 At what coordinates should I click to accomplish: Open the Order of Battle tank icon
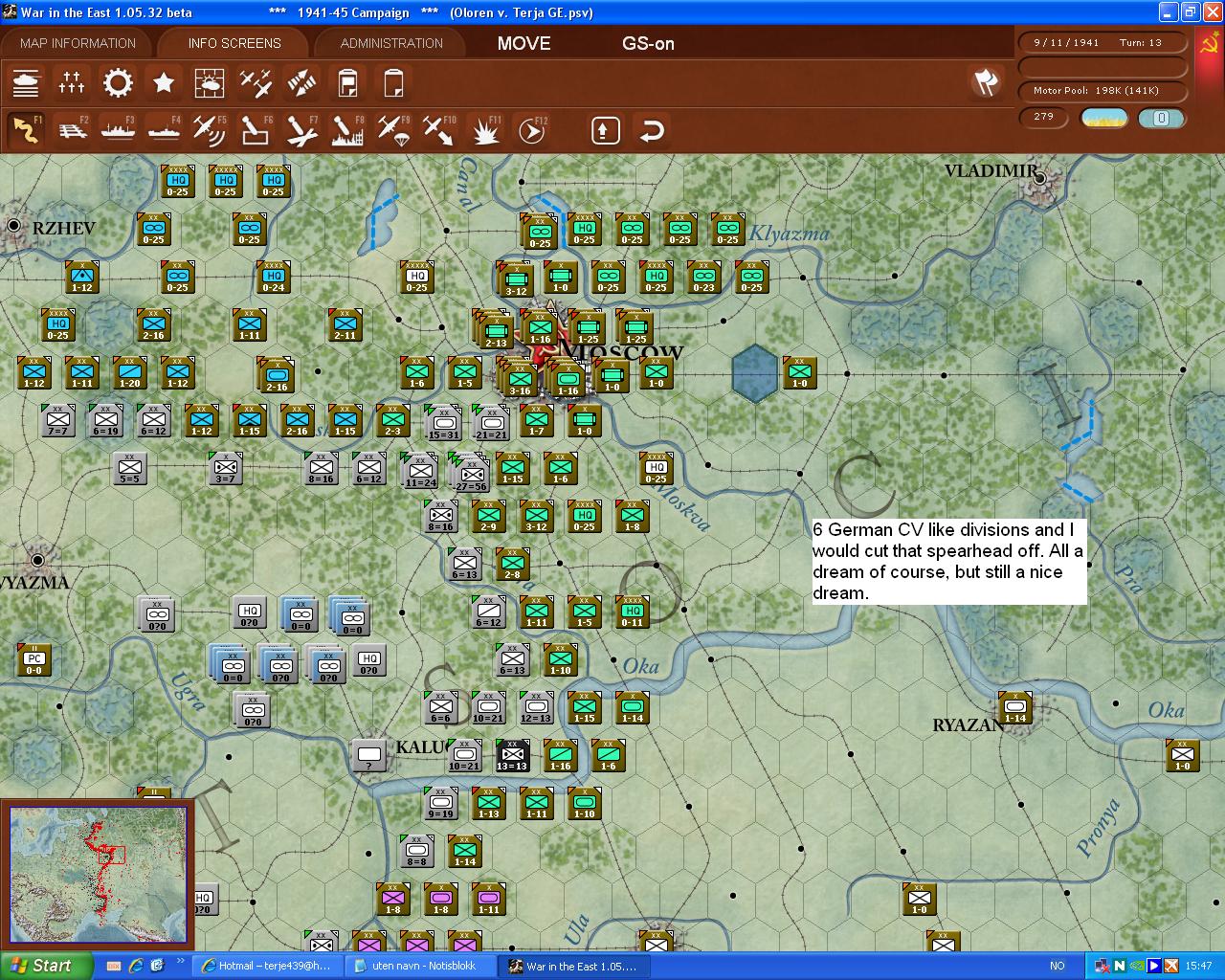[x=26, y=83]
